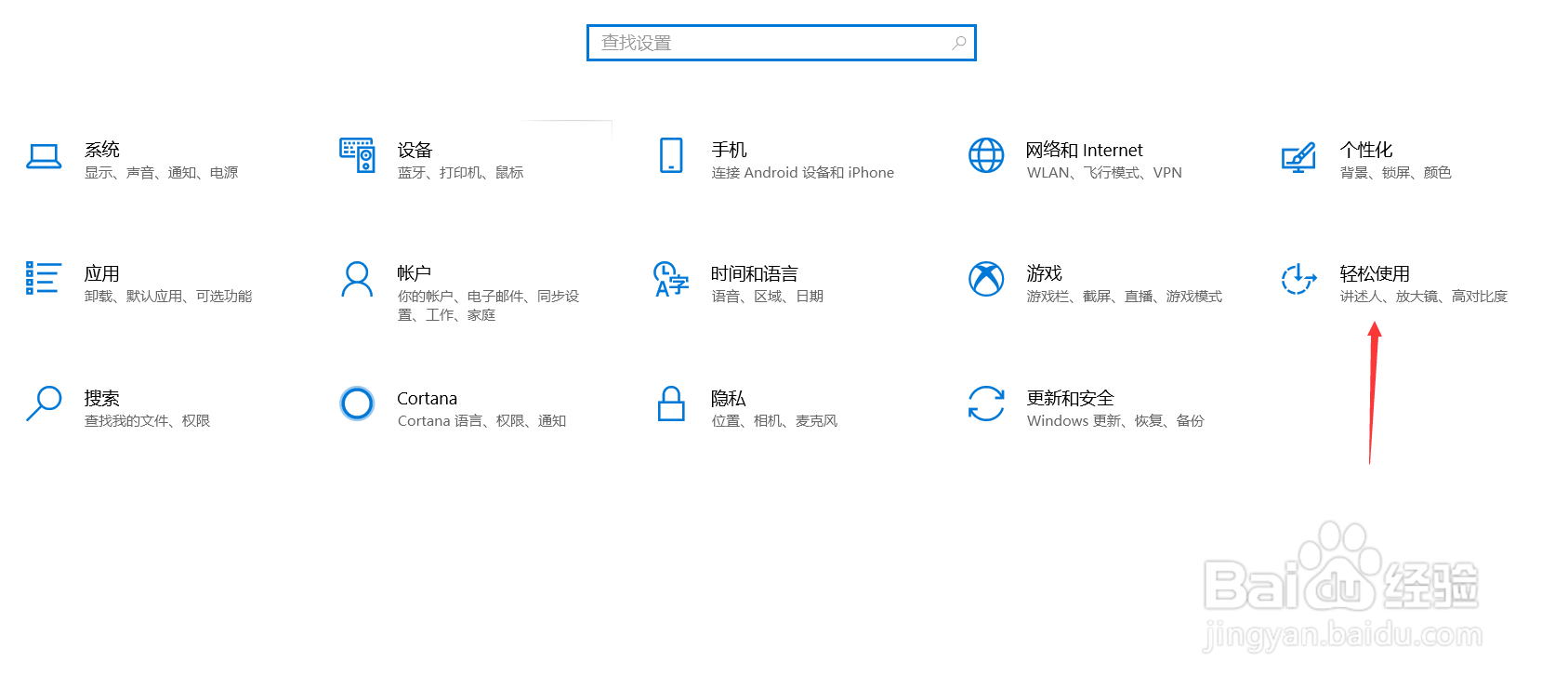The image size is (1568, 688).
Task: Click the text 卸载、默认应用、可选功能
Action: [x=168, y=297]
